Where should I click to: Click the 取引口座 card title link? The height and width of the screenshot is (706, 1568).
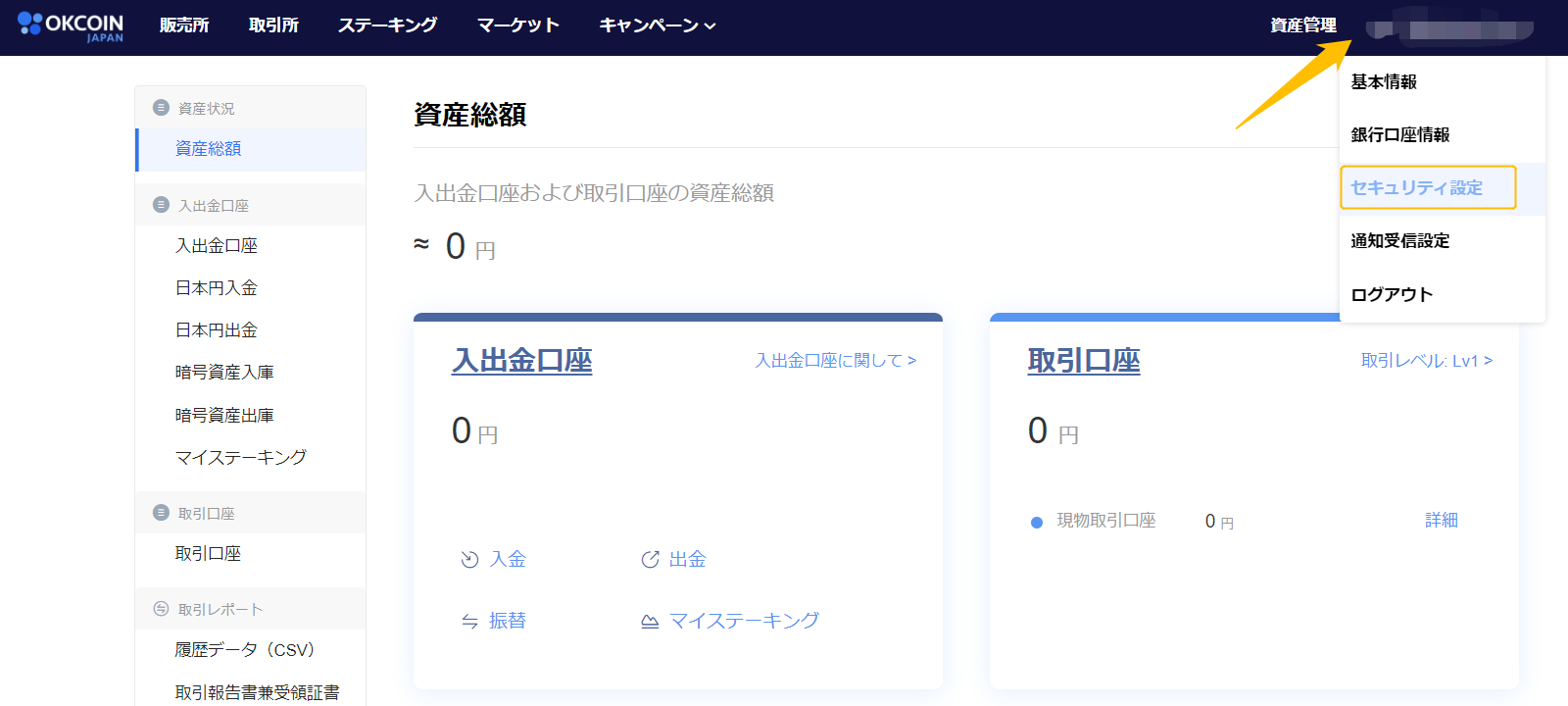(x=1084, y=361)
